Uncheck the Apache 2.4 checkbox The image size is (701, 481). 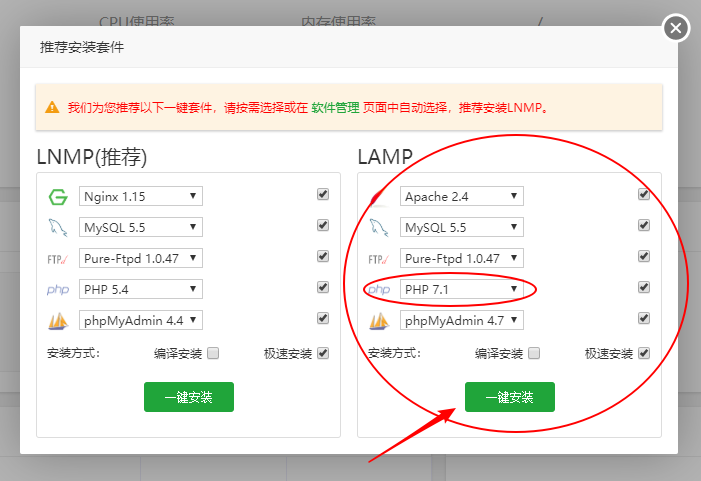[x=644, y=194]
